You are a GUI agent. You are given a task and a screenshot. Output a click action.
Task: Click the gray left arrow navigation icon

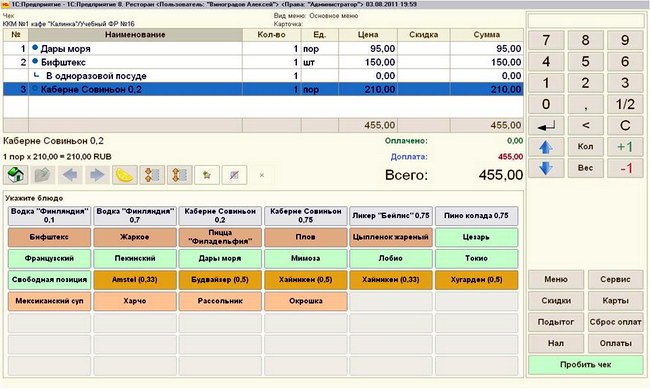pyautogui.click(x=70, y=175)
